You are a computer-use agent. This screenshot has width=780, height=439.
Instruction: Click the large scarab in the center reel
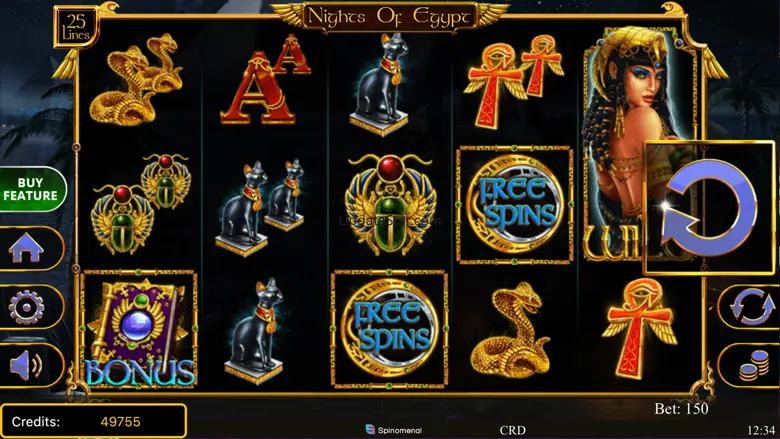click(x=390, y=204)
